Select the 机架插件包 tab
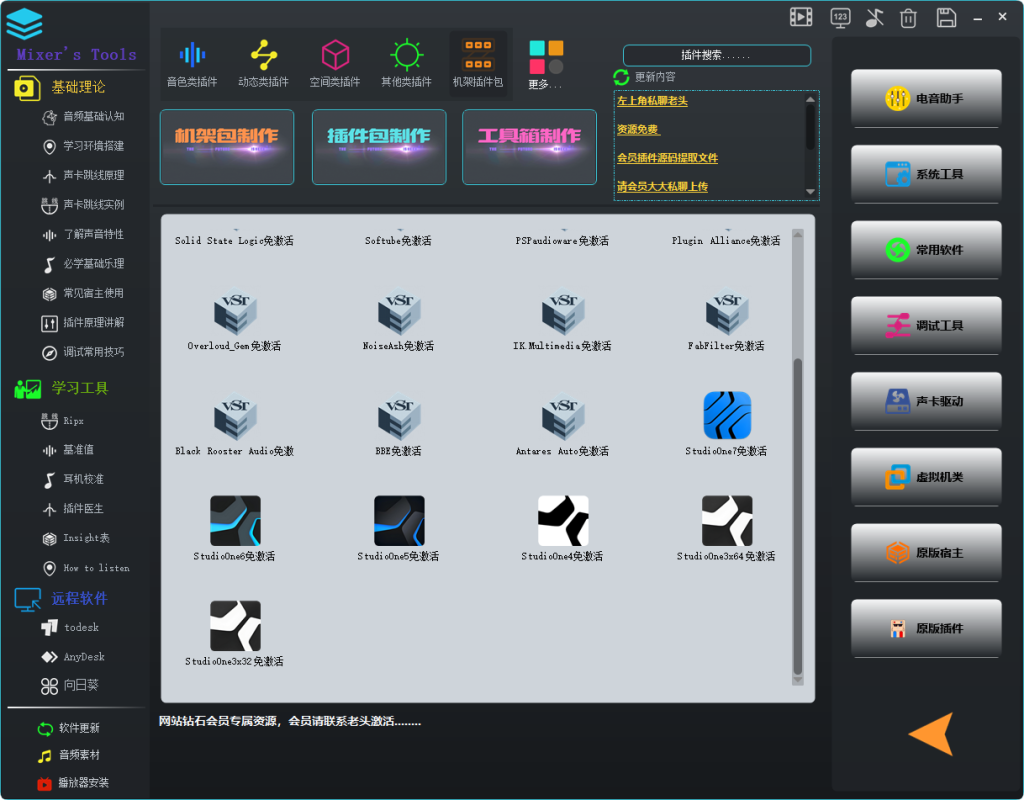Screen dimensions: 1024x800 click(478, 64)
